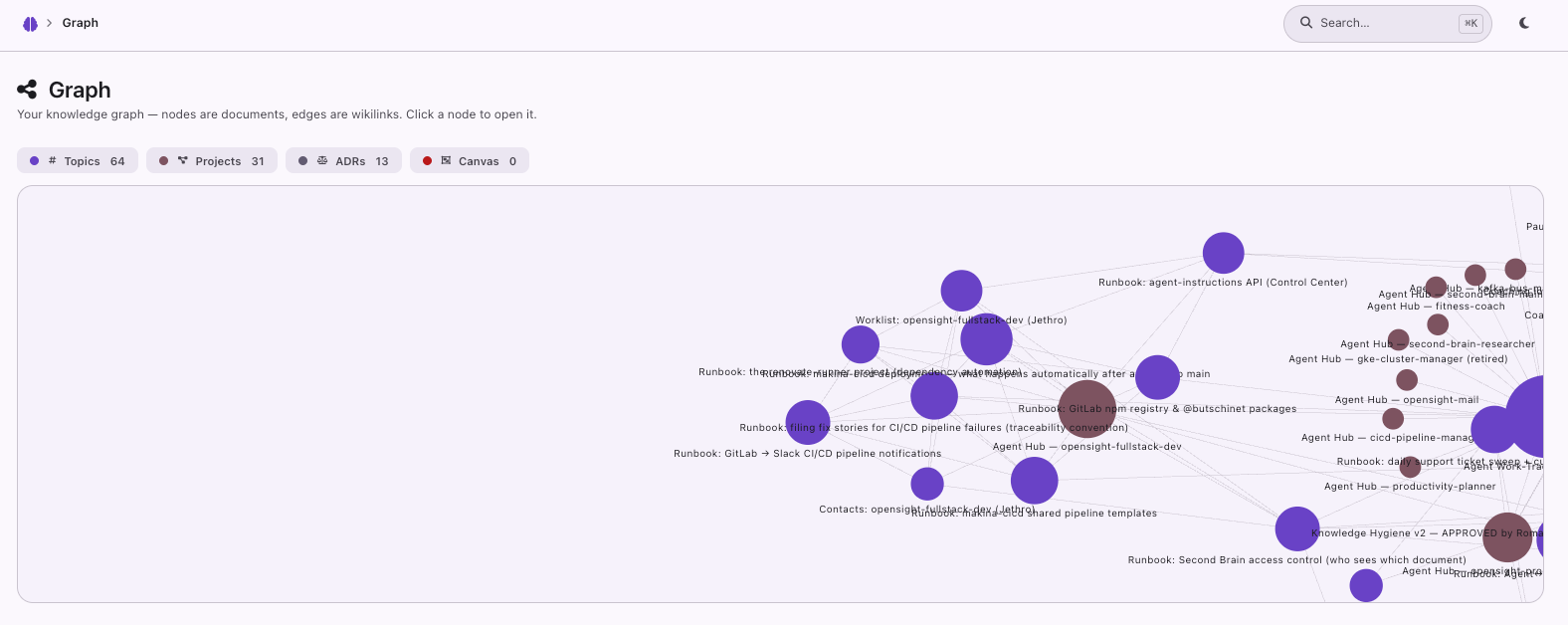Open the Agent Hub cicd-pipeline-manager node
Viewport: 1568px width, 625px height.
(x=1393, y=419)
